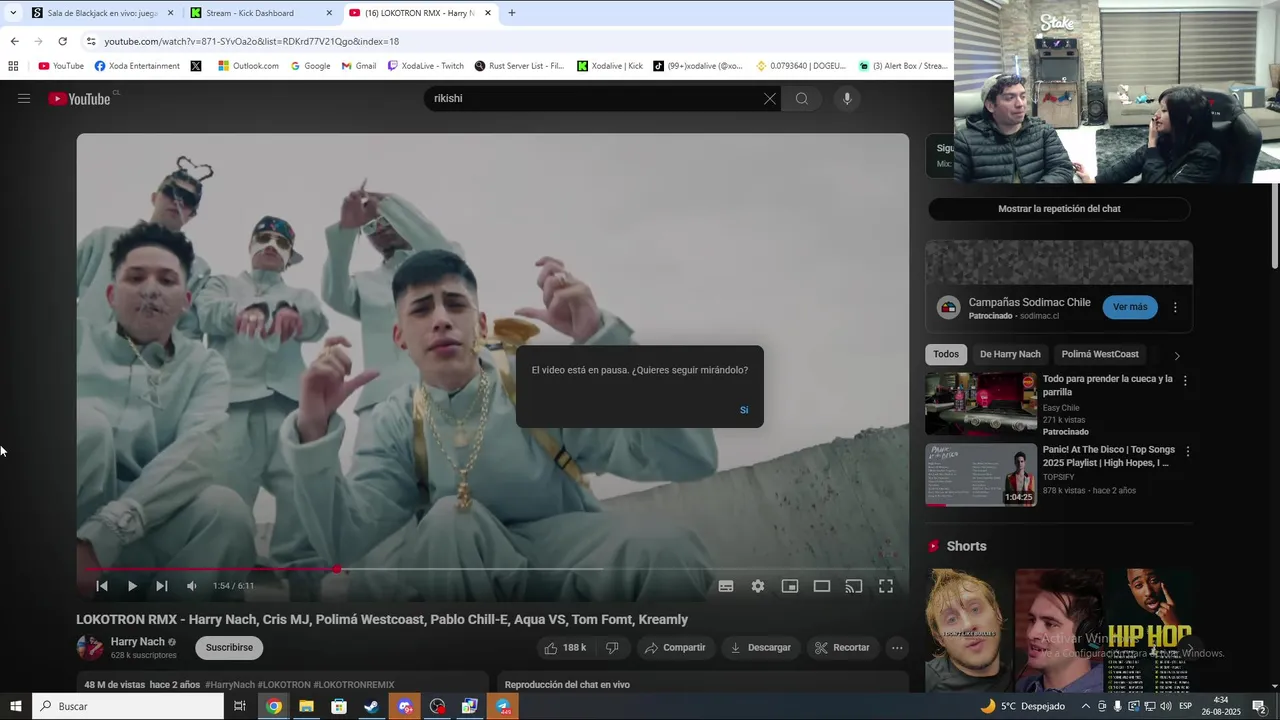Open the Harry Nach channel name link

click(138, 642)
